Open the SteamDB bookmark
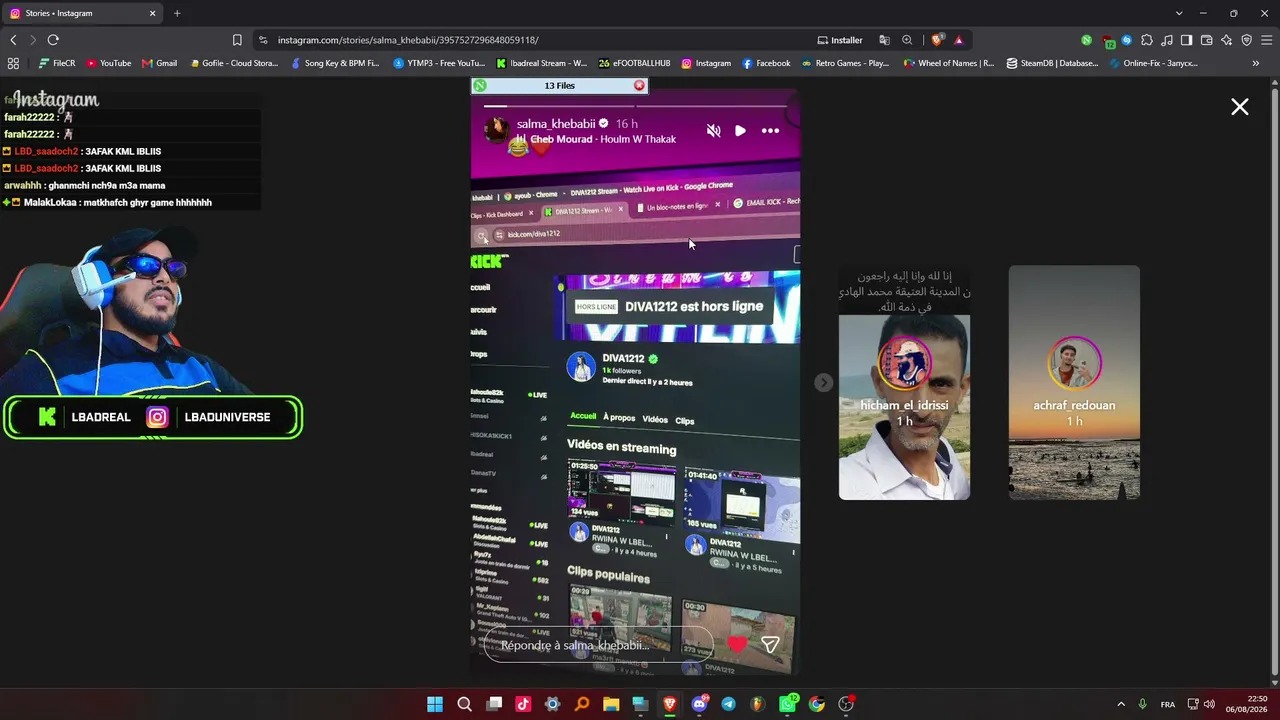Screen dimensions: 1280x720 (x=1052, y=63)
